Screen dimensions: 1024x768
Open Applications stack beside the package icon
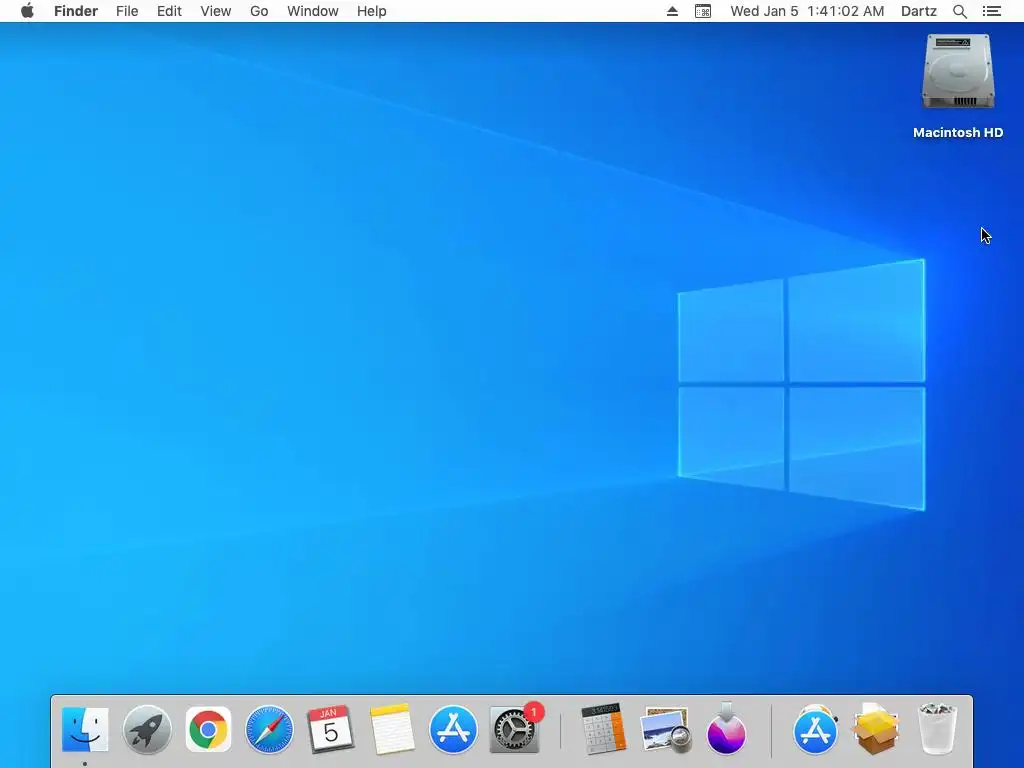click(x=815, y=729)
